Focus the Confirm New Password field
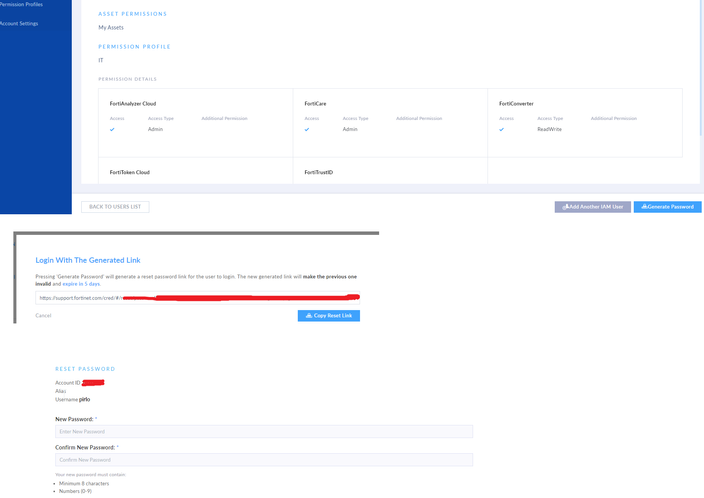Image resolution: width=704 pixels, height=498 pixels. 264,460
